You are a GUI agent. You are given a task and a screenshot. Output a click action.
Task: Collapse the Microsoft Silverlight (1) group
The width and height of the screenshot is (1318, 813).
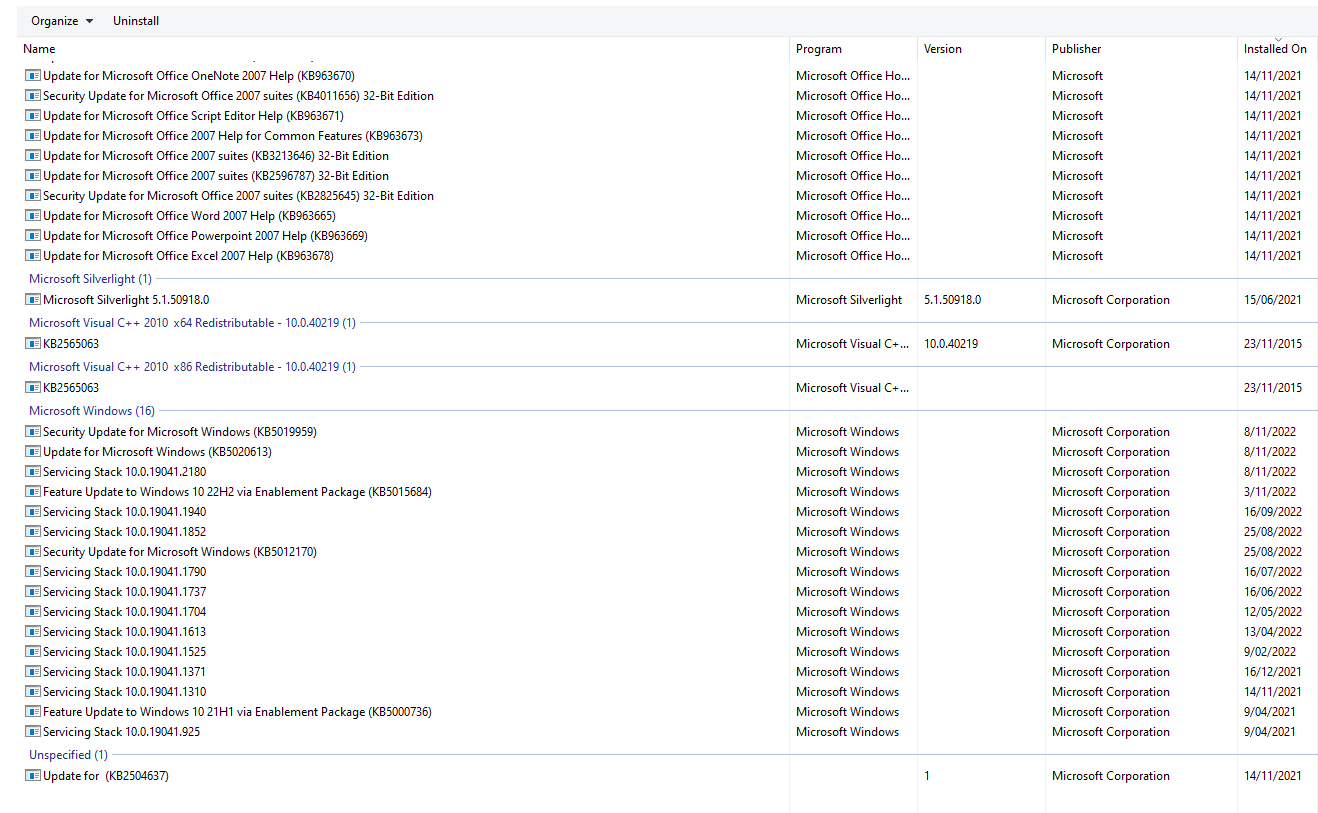(90, 279)
